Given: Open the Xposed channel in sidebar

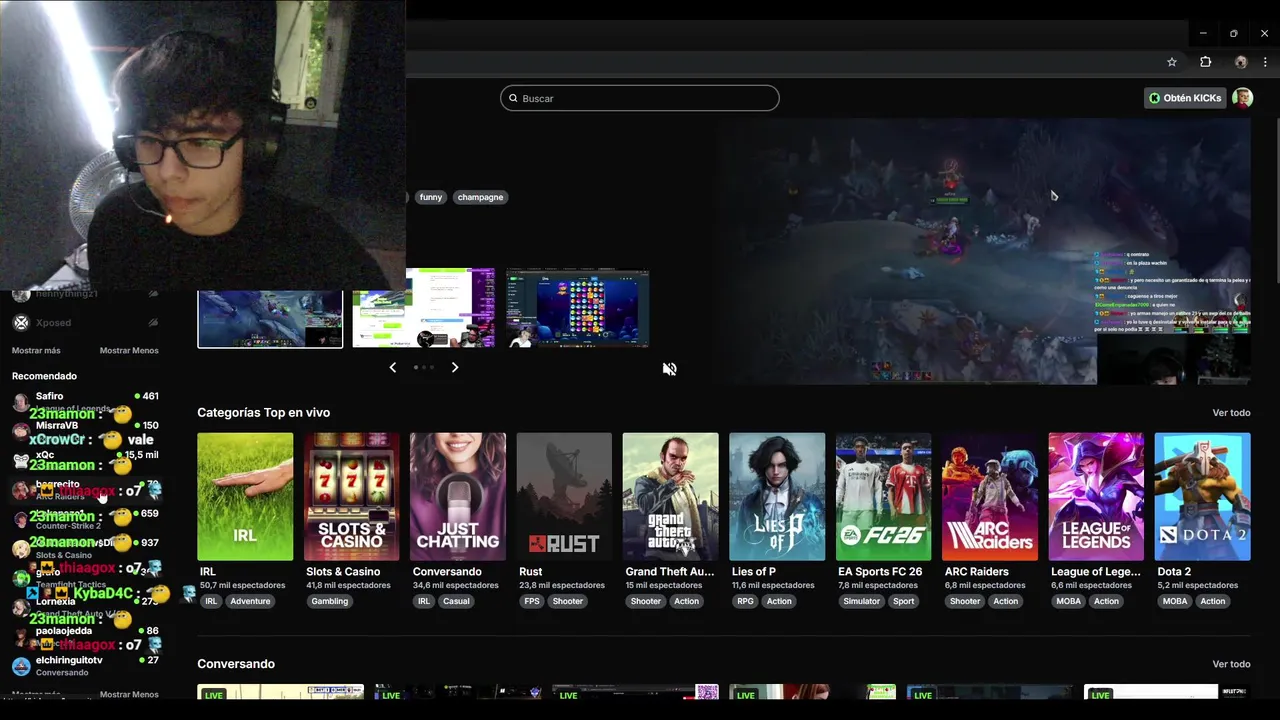Looking at the screenshot, I should click(85, 323).
